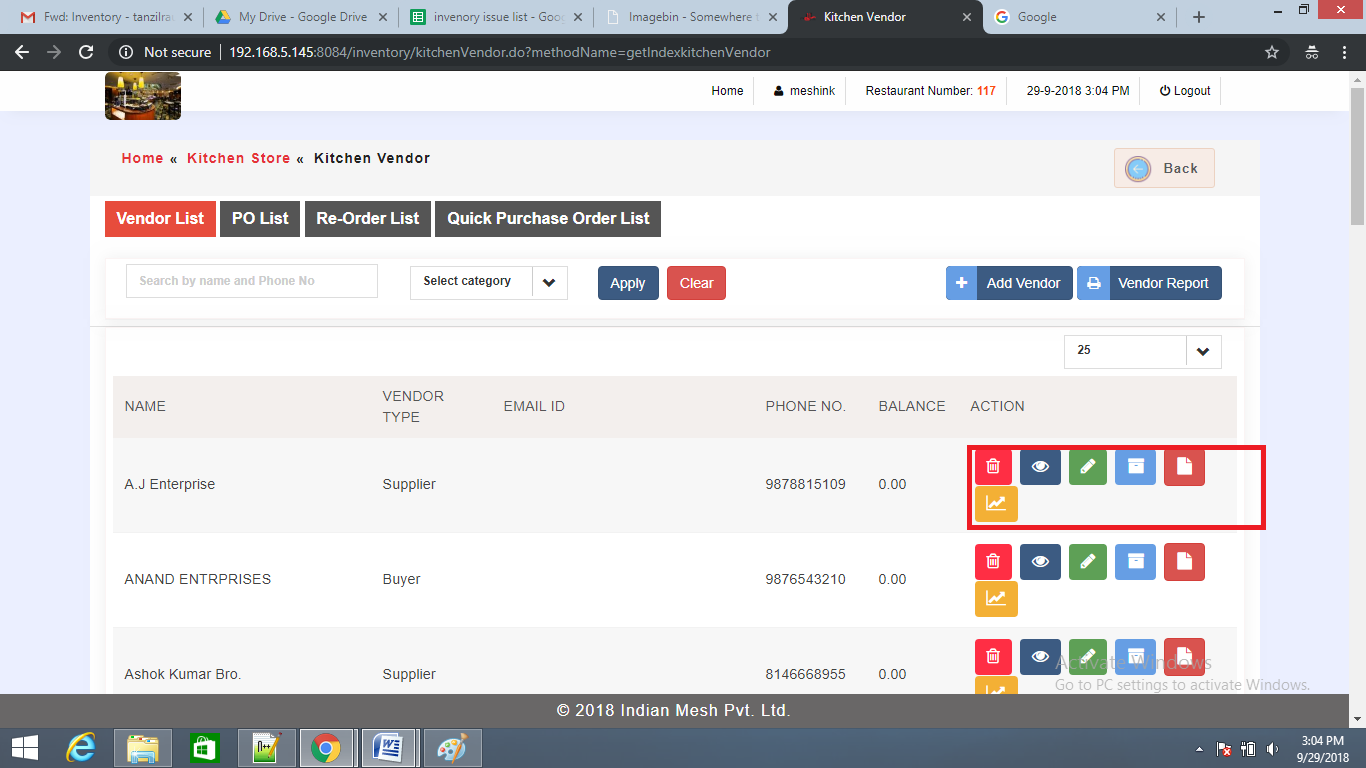This screenshot has width=1366, height=768.
Task: Log out using the Logout link
Action: 1185,91
